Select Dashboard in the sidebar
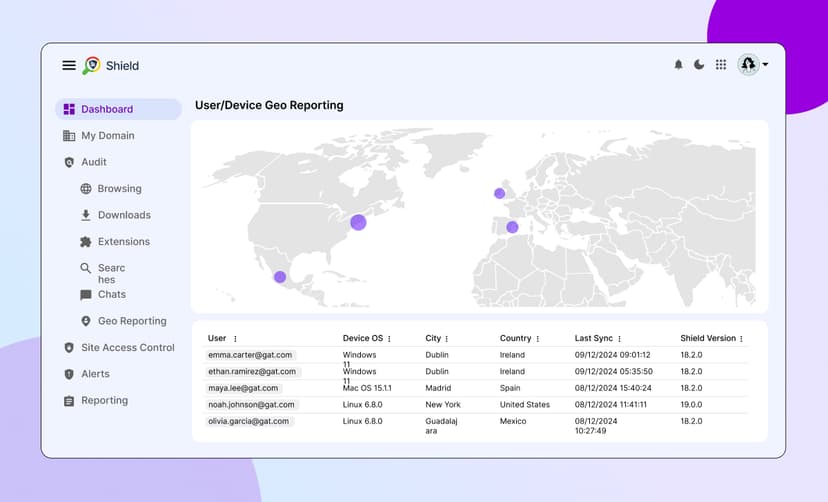 point(118,109)
